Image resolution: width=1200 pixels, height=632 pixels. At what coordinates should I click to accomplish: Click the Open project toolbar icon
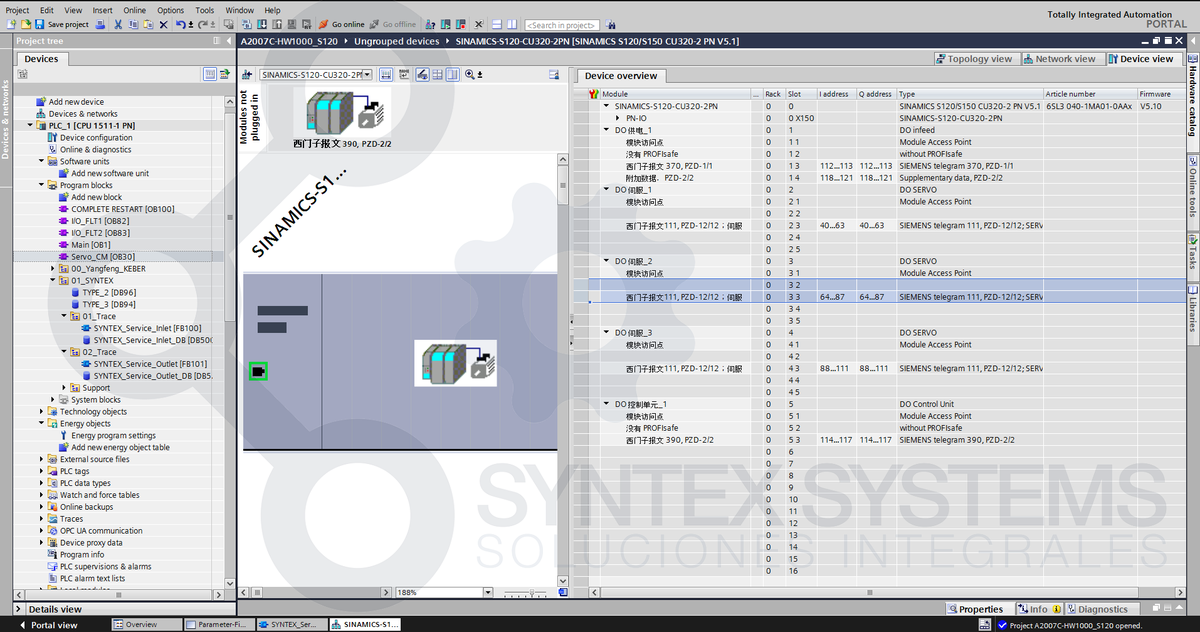tap(26, 24)
